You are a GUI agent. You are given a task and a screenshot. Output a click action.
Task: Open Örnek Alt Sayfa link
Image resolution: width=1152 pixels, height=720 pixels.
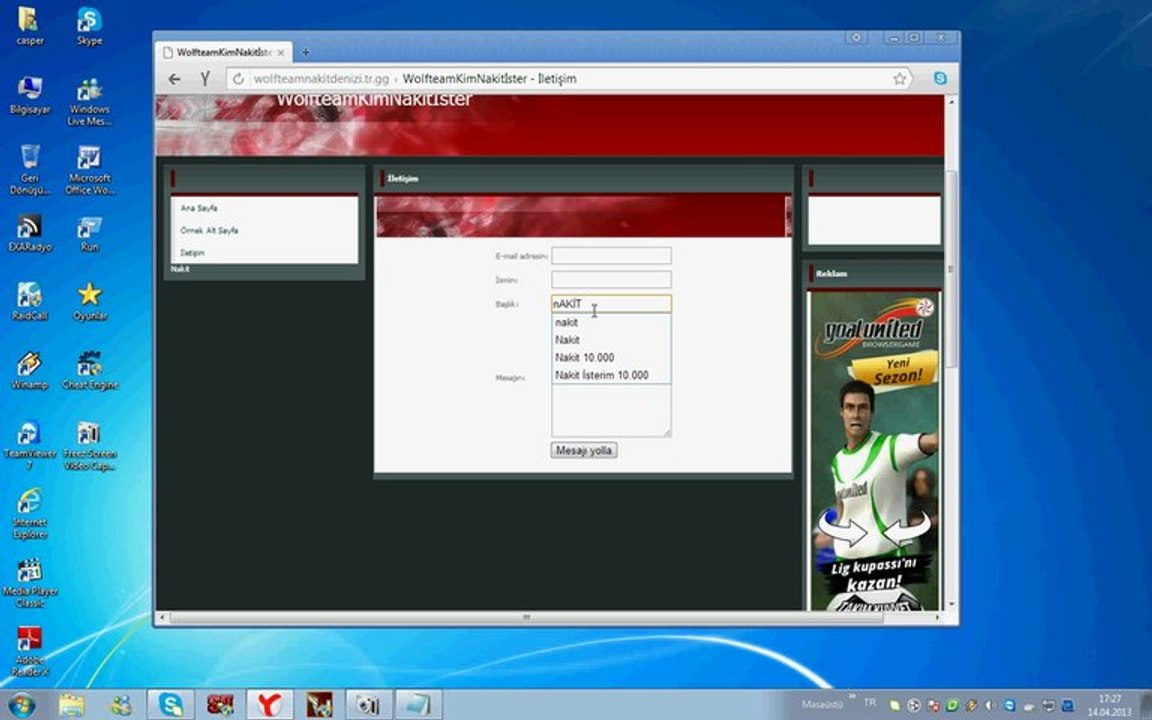point(209,230)
